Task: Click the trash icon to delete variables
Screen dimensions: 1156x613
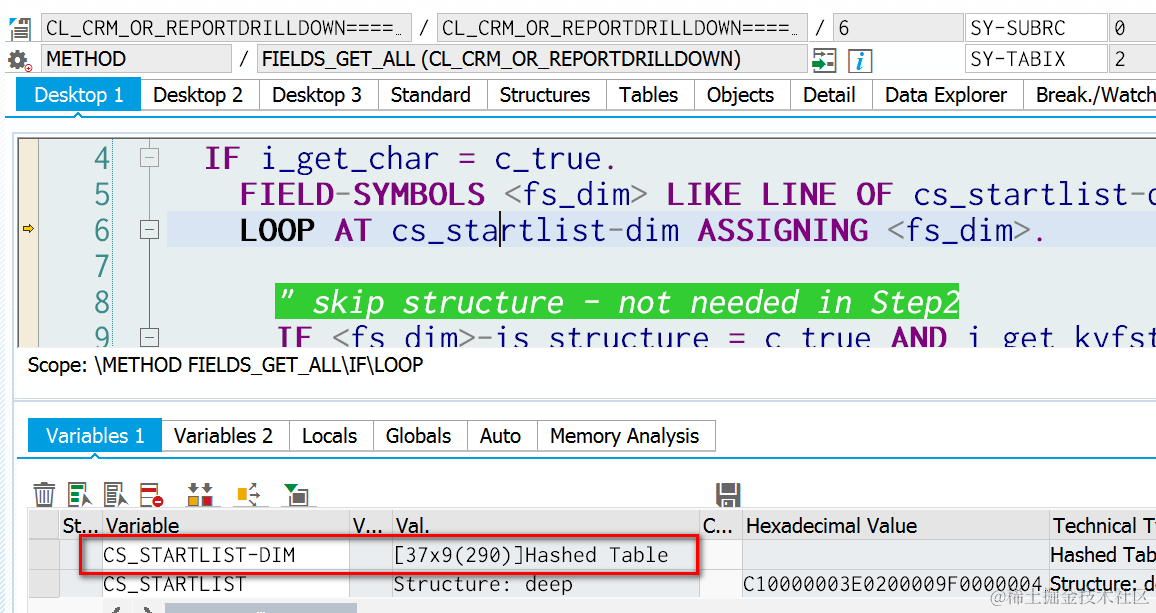Action: point(44,494)
